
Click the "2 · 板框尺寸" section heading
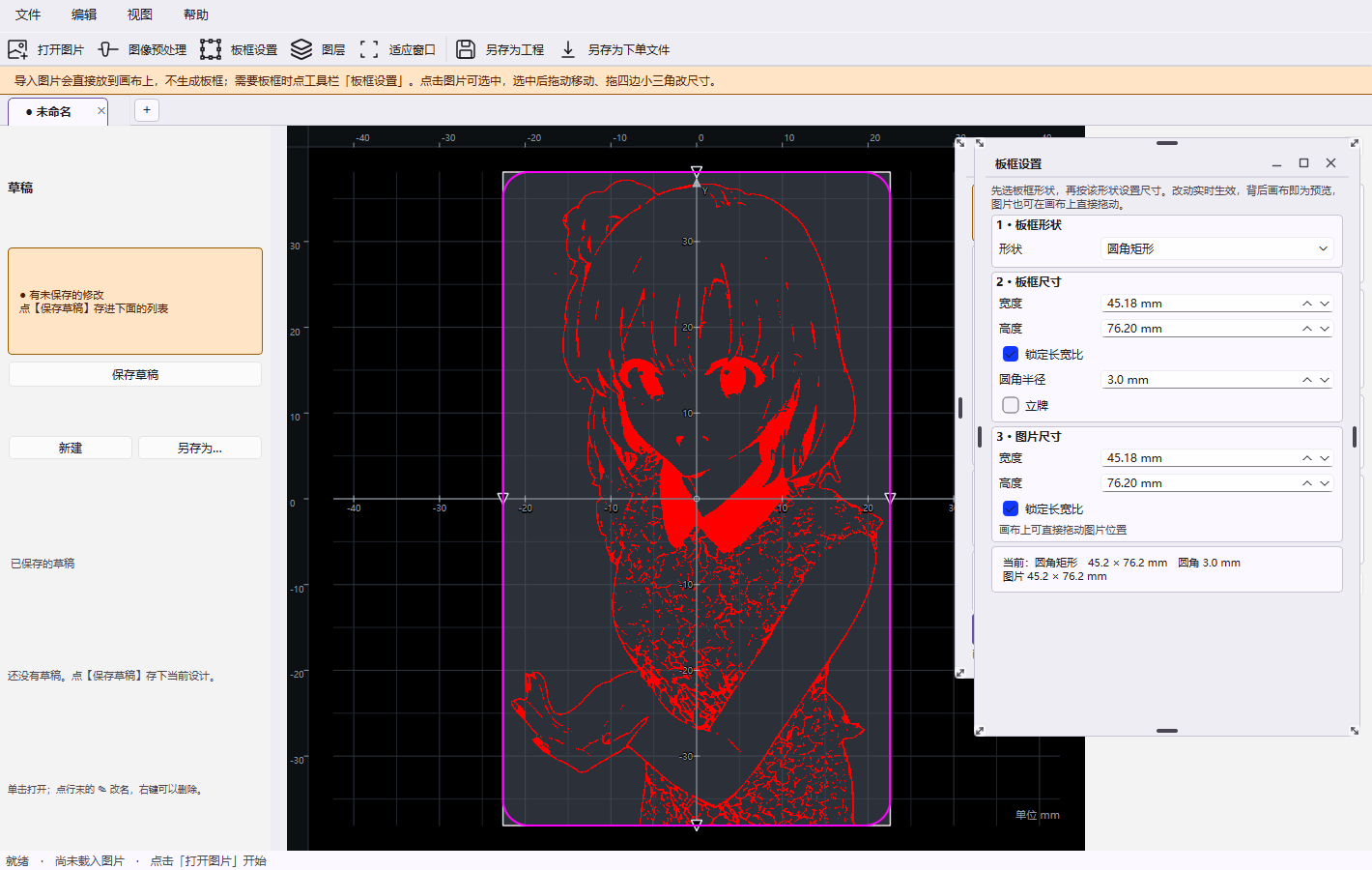[x=1029, y=281]
